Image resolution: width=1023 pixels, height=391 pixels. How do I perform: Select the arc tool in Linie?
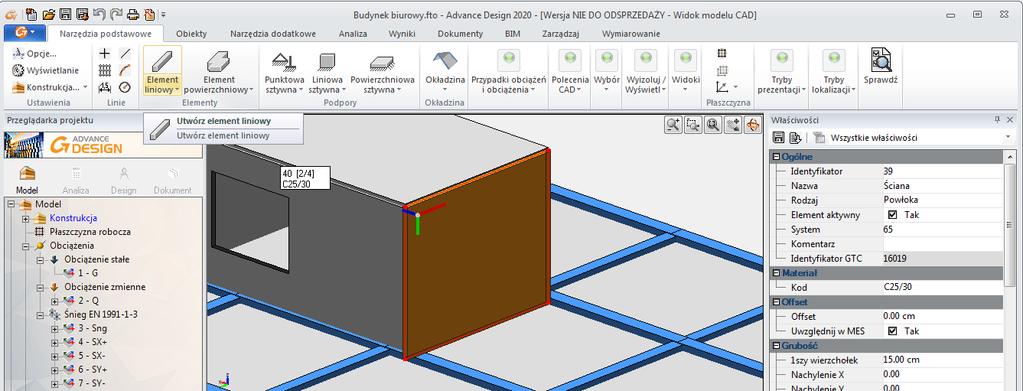point(125,70)
